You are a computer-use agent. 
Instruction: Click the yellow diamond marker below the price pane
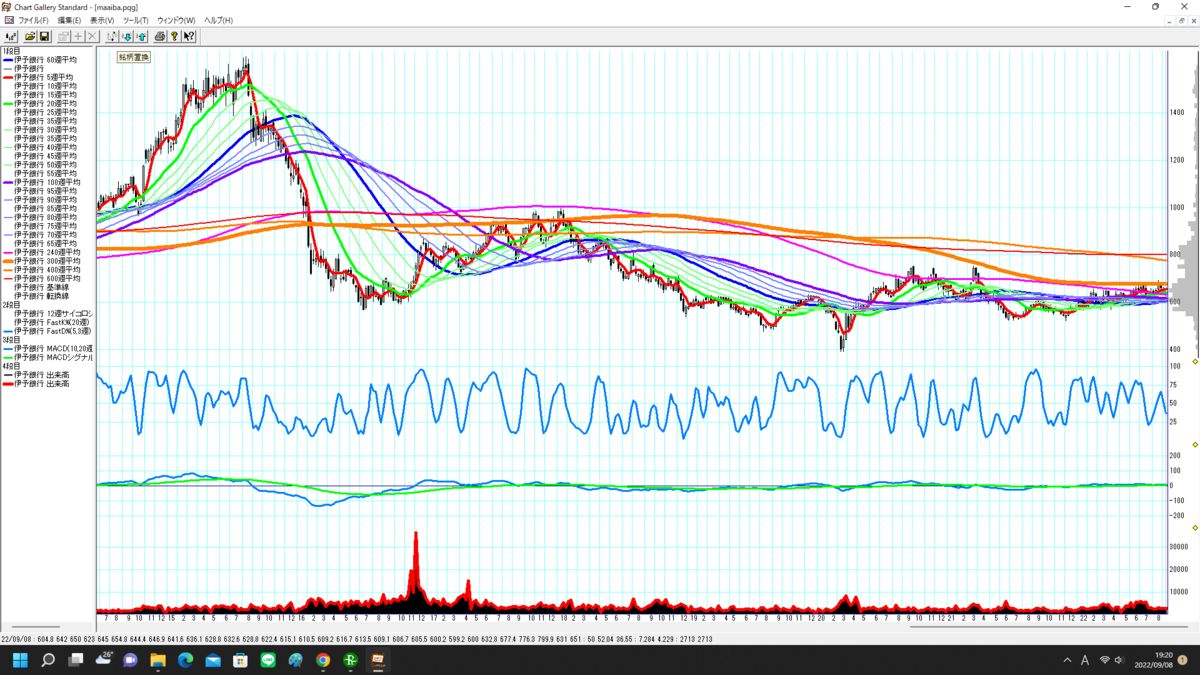coord(1195,361)
